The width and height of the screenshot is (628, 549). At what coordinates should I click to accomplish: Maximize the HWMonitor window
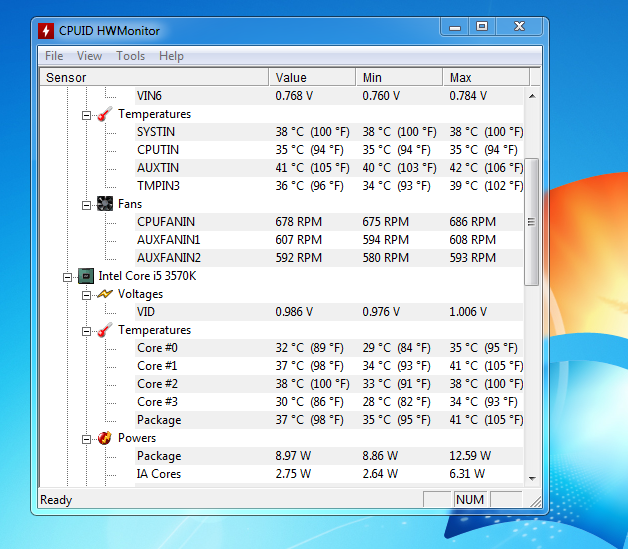coord(482,27)
